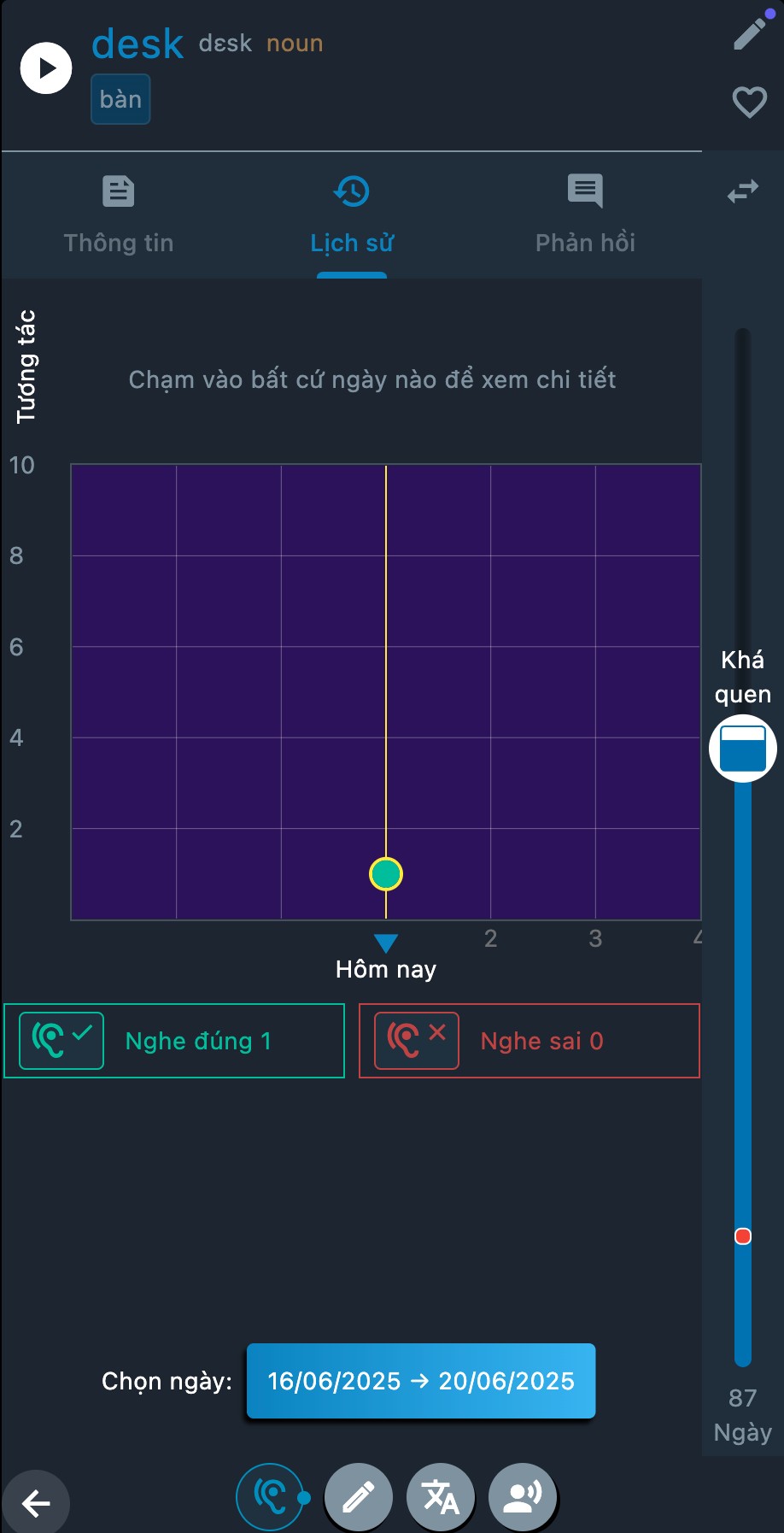The height and width of the screenshot is (1533, 784).
Task: Play the pronunciation of desk
Action: tap(46, 68)
